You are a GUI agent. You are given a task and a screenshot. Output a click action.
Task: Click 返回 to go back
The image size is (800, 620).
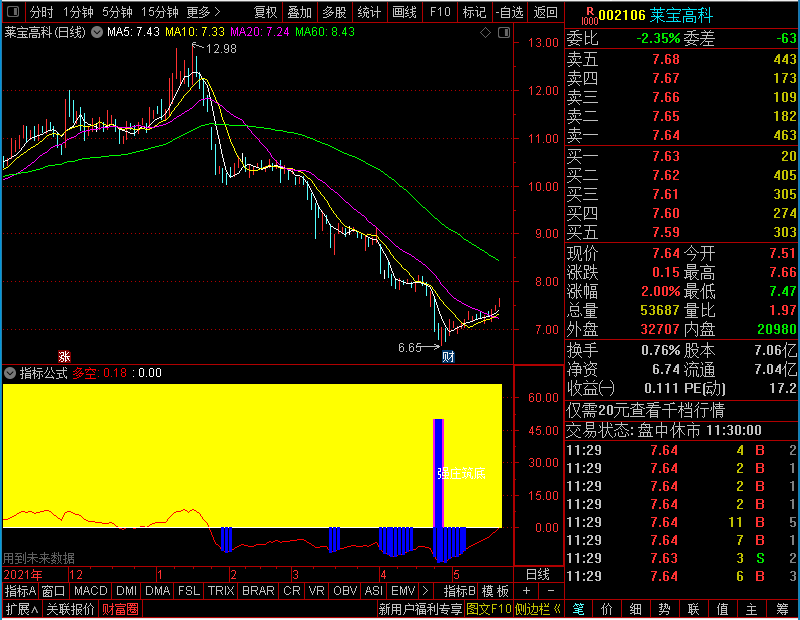[545, 12]
